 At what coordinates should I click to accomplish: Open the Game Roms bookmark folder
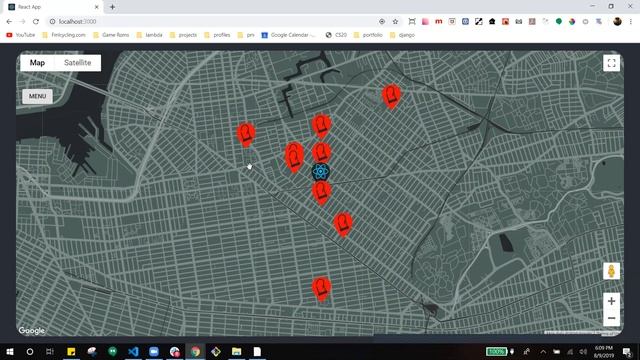(x=111, y=35)
